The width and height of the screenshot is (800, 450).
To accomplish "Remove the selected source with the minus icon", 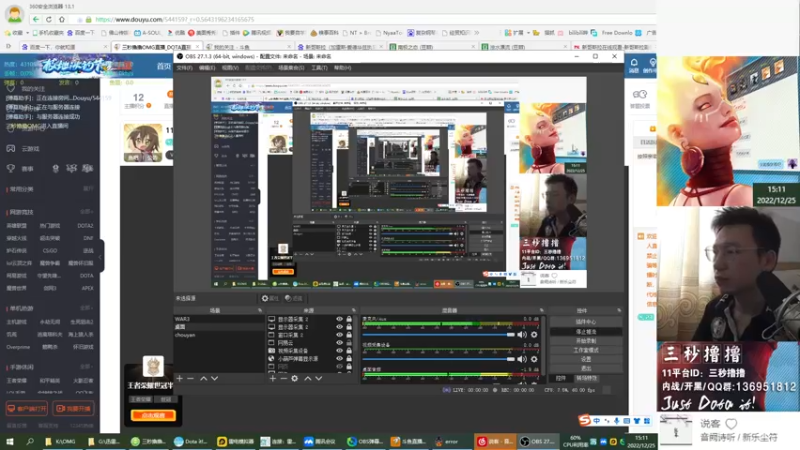I will coord(283,379).
